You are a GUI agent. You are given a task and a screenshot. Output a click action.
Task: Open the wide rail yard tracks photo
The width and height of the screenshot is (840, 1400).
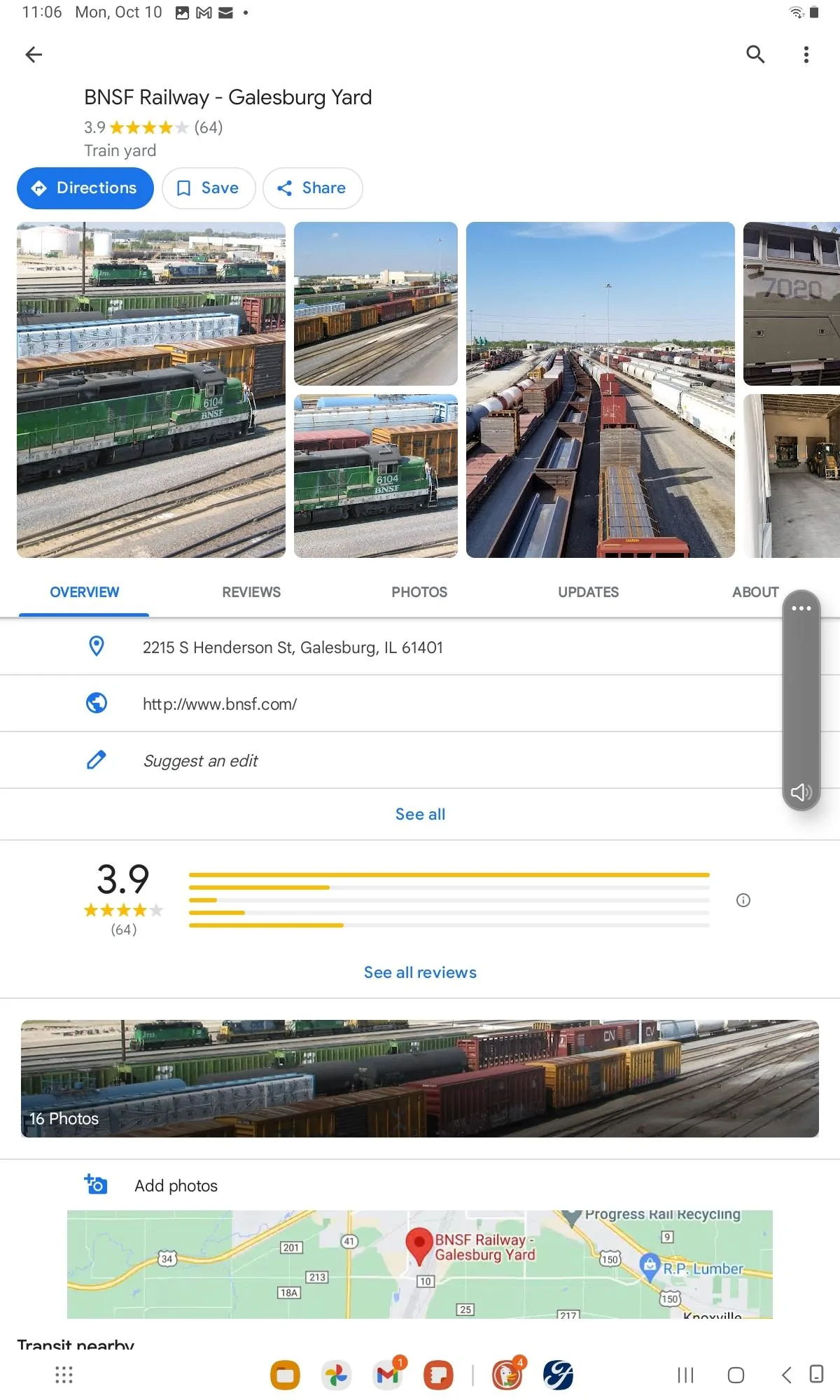(376, 304)
